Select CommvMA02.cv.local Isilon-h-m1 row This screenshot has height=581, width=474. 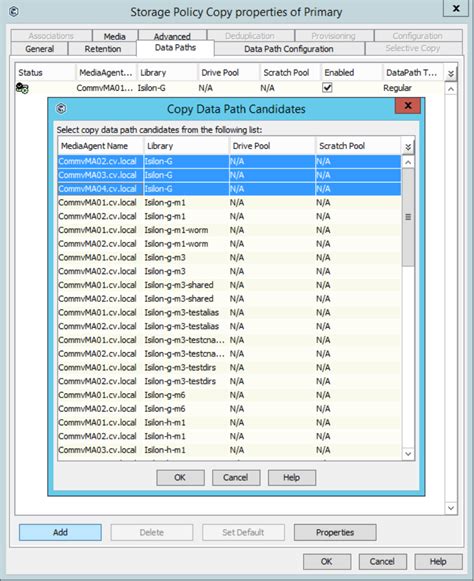(x=229, y=436)
